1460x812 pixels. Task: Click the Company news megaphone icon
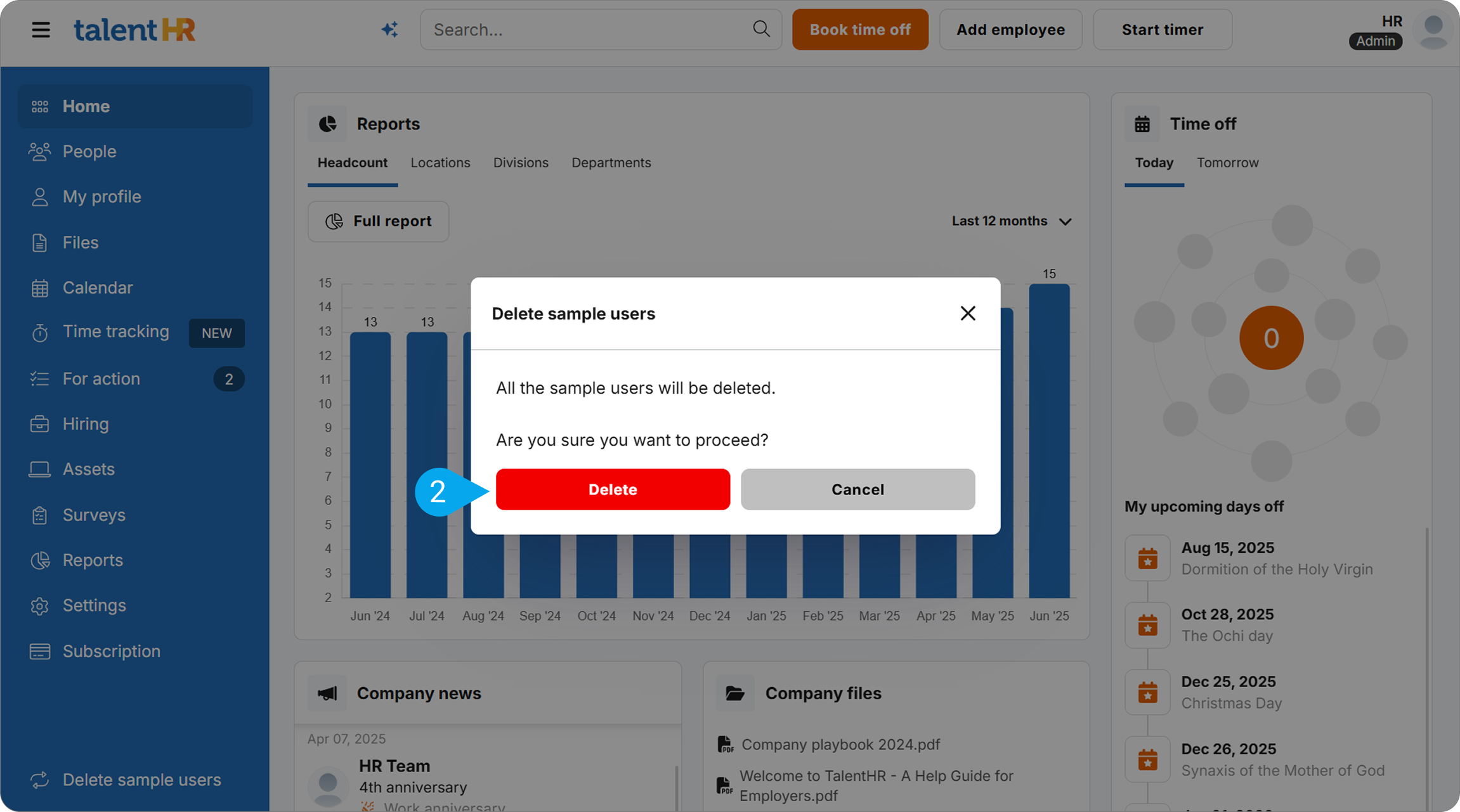pyautogui.click(x=327, y=693)
